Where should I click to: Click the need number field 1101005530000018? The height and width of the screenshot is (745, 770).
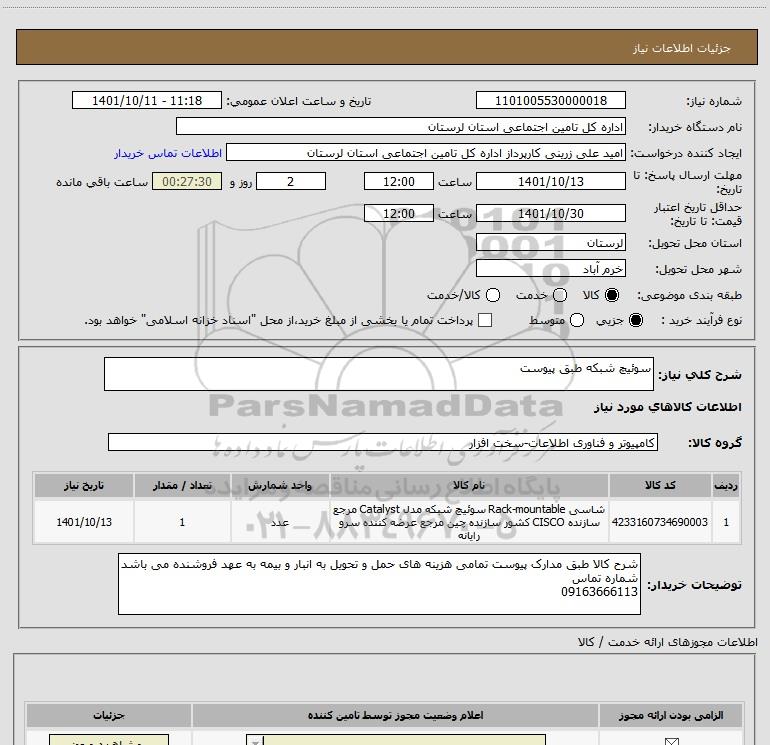[x=550, y=100]
